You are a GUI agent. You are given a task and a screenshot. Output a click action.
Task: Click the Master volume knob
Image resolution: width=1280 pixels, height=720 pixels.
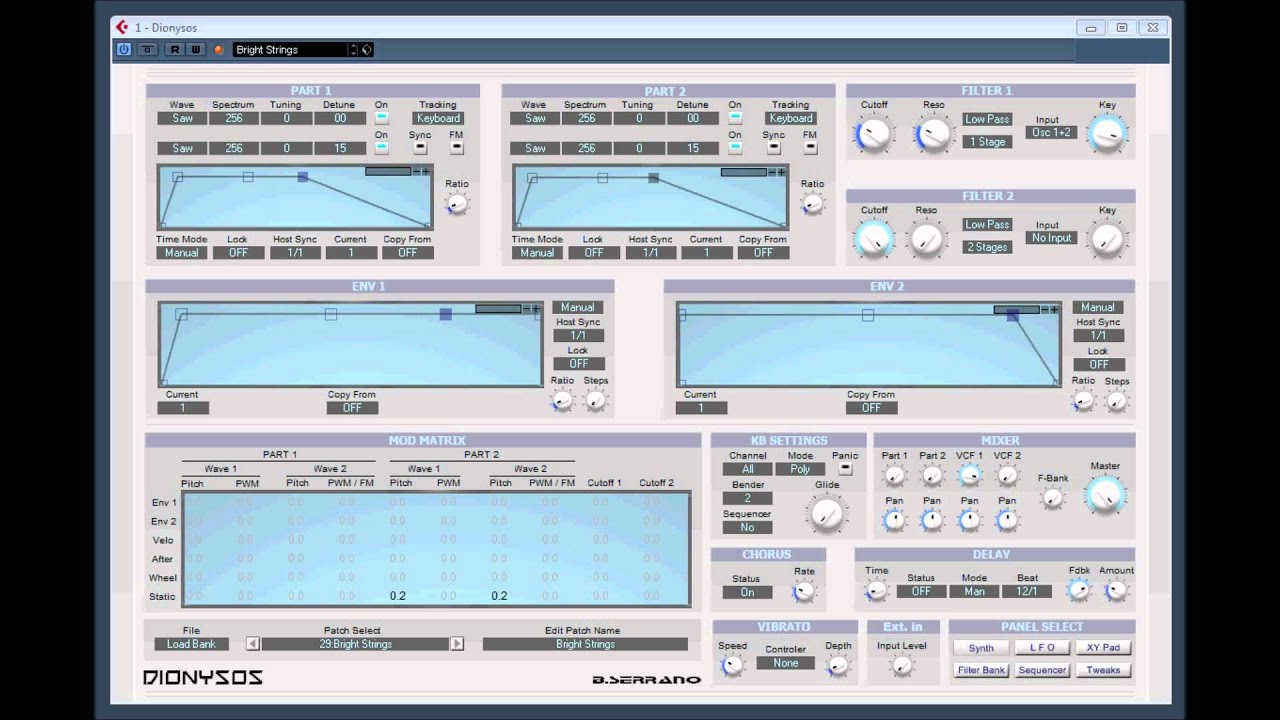pos(1105,495)
